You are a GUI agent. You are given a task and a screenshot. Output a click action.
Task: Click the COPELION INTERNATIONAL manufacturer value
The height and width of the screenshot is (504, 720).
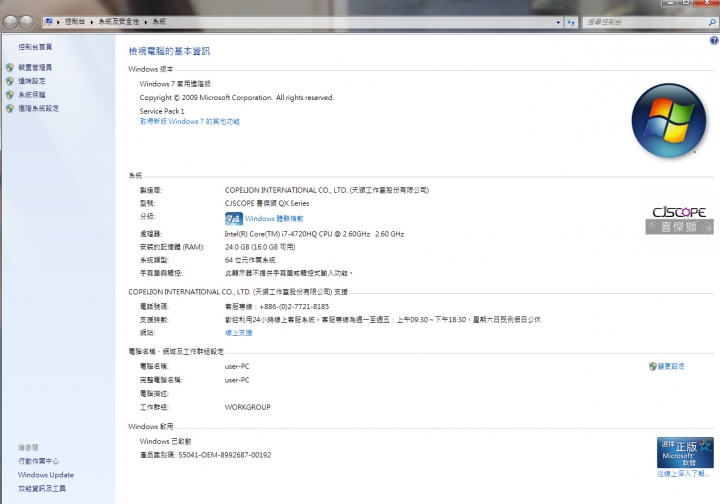[x=326, y=190]
